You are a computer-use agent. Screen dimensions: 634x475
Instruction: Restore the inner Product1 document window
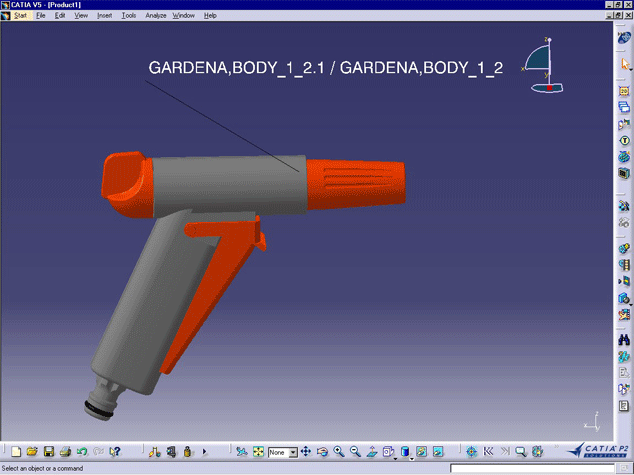click(619, 15)
